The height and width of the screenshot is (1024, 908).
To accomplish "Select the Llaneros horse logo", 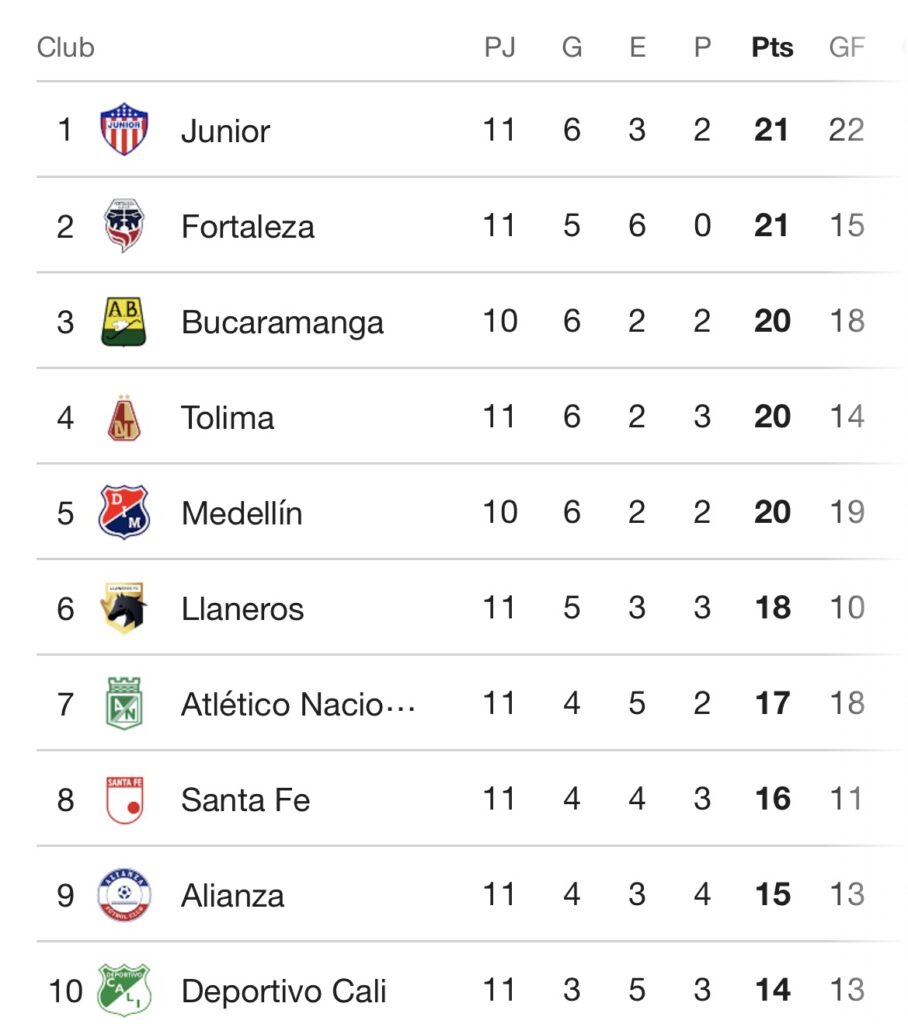I will (123, 608).
